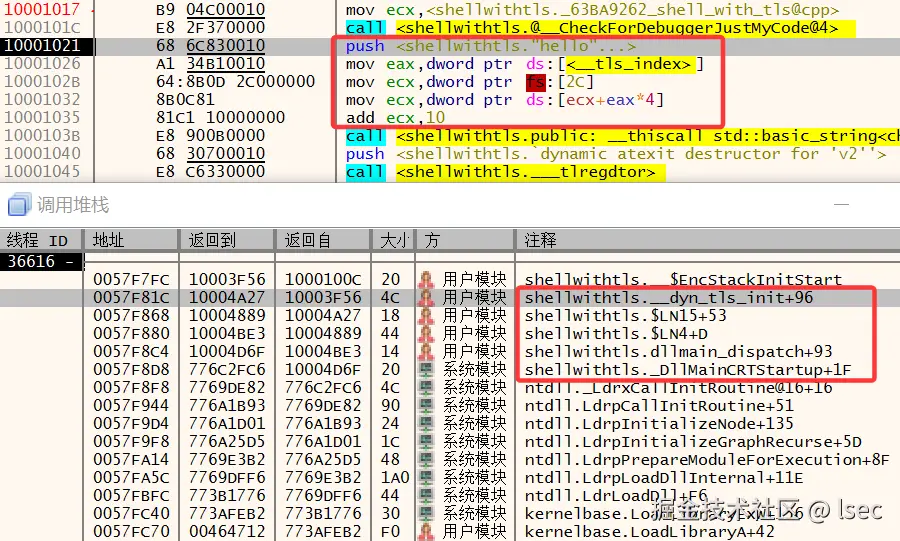Click comment shellwithtls.dllmain_dispatch+93
This screenshot has width=900, height=541.
click(x=678, y=352)
